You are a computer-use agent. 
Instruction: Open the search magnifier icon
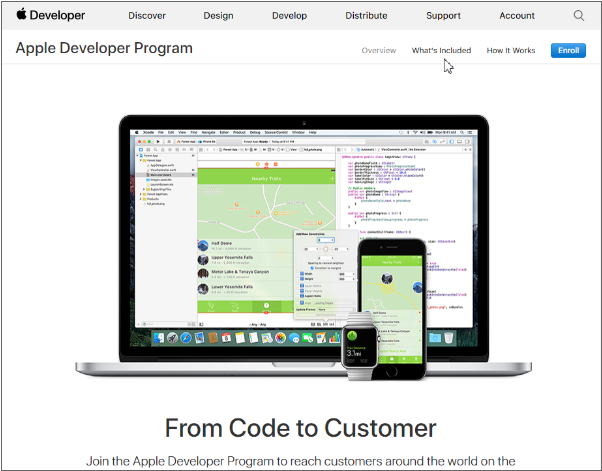(579, 16)
